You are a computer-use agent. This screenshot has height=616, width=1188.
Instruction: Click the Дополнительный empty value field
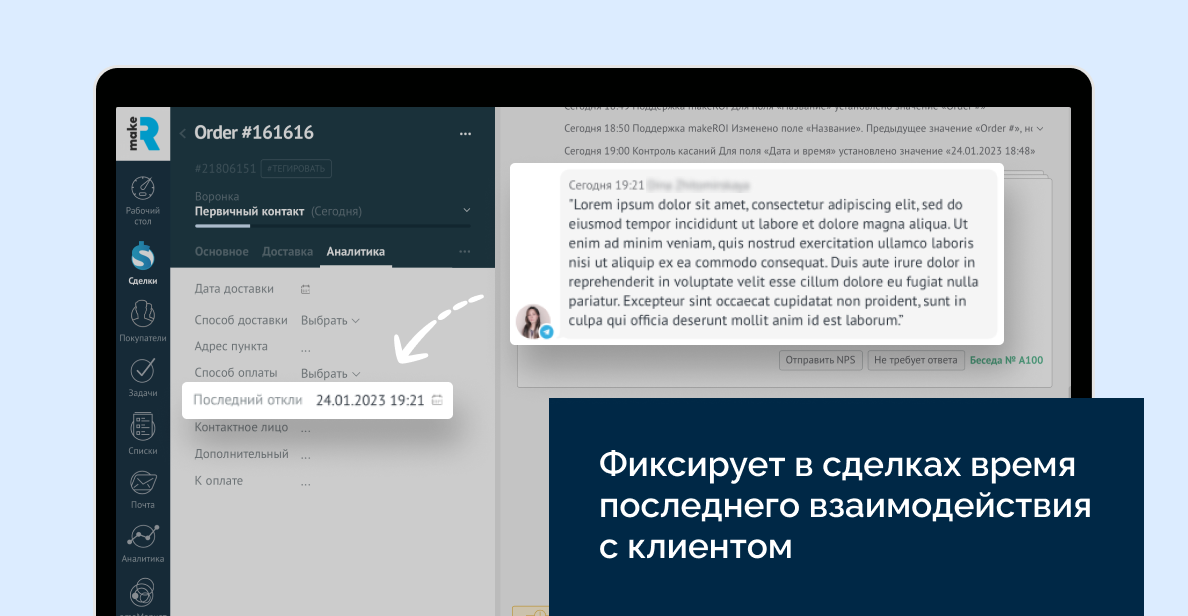305,456
